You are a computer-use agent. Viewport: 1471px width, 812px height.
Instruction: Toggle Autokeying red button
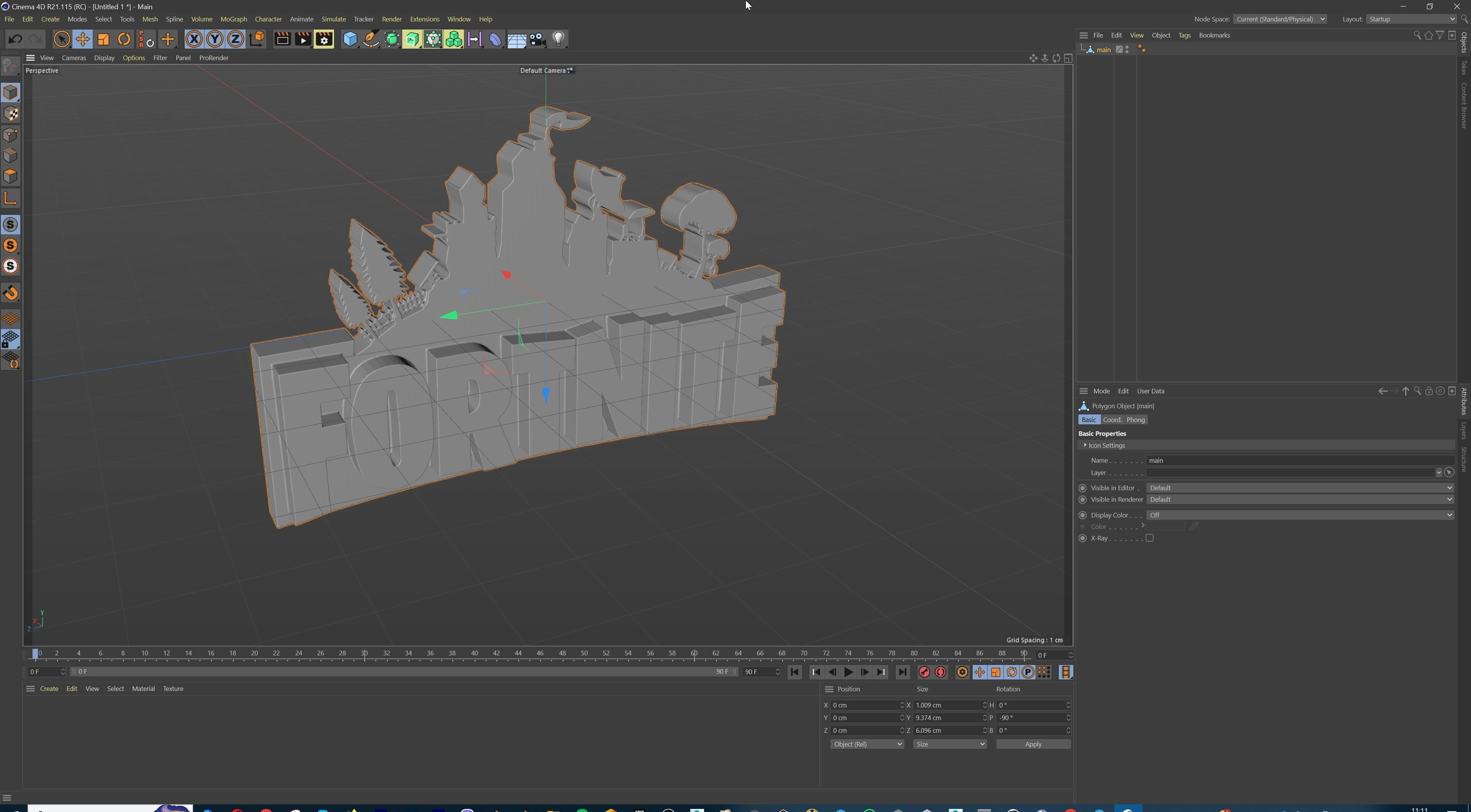click(x=940, y=672)
